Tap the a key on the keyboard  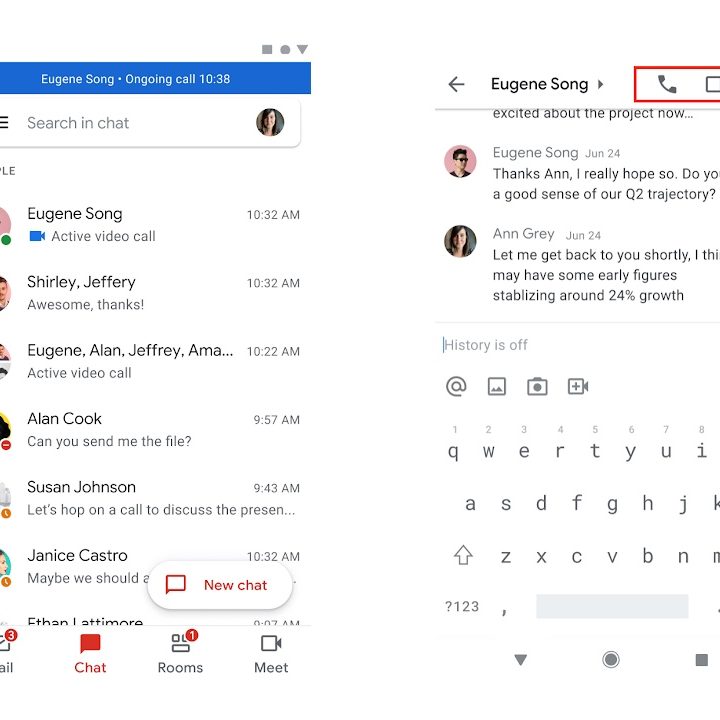click(470, 504)
